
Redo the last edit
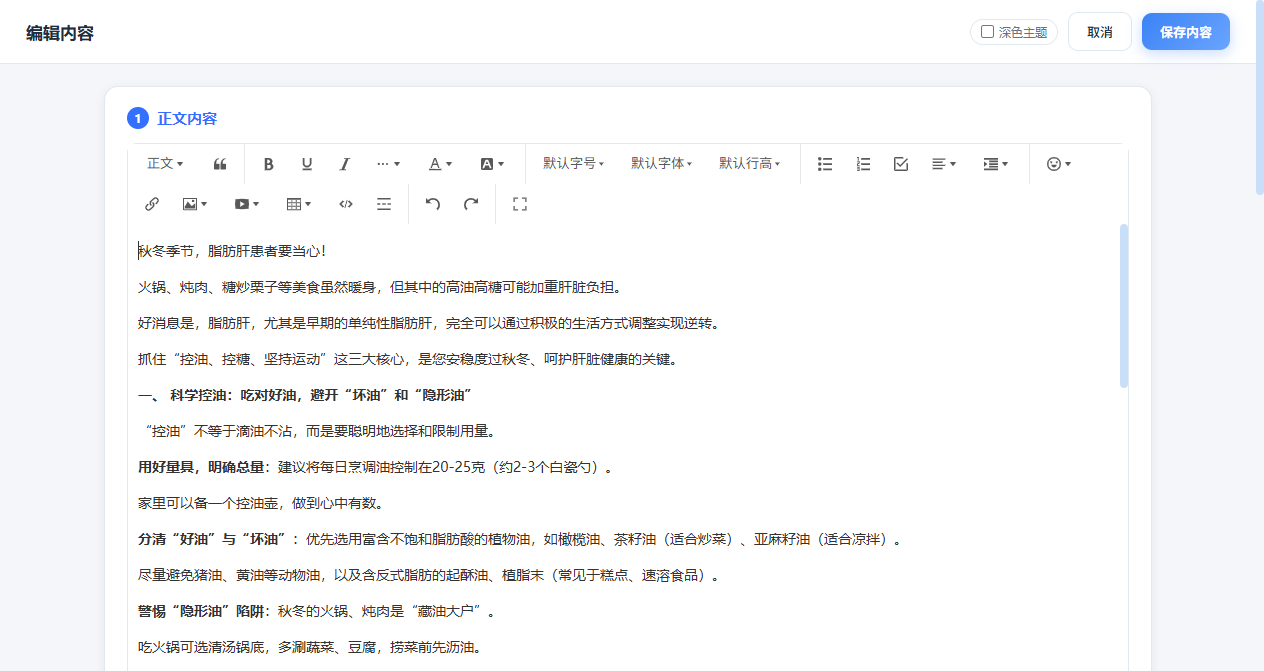tap(471, 204)
